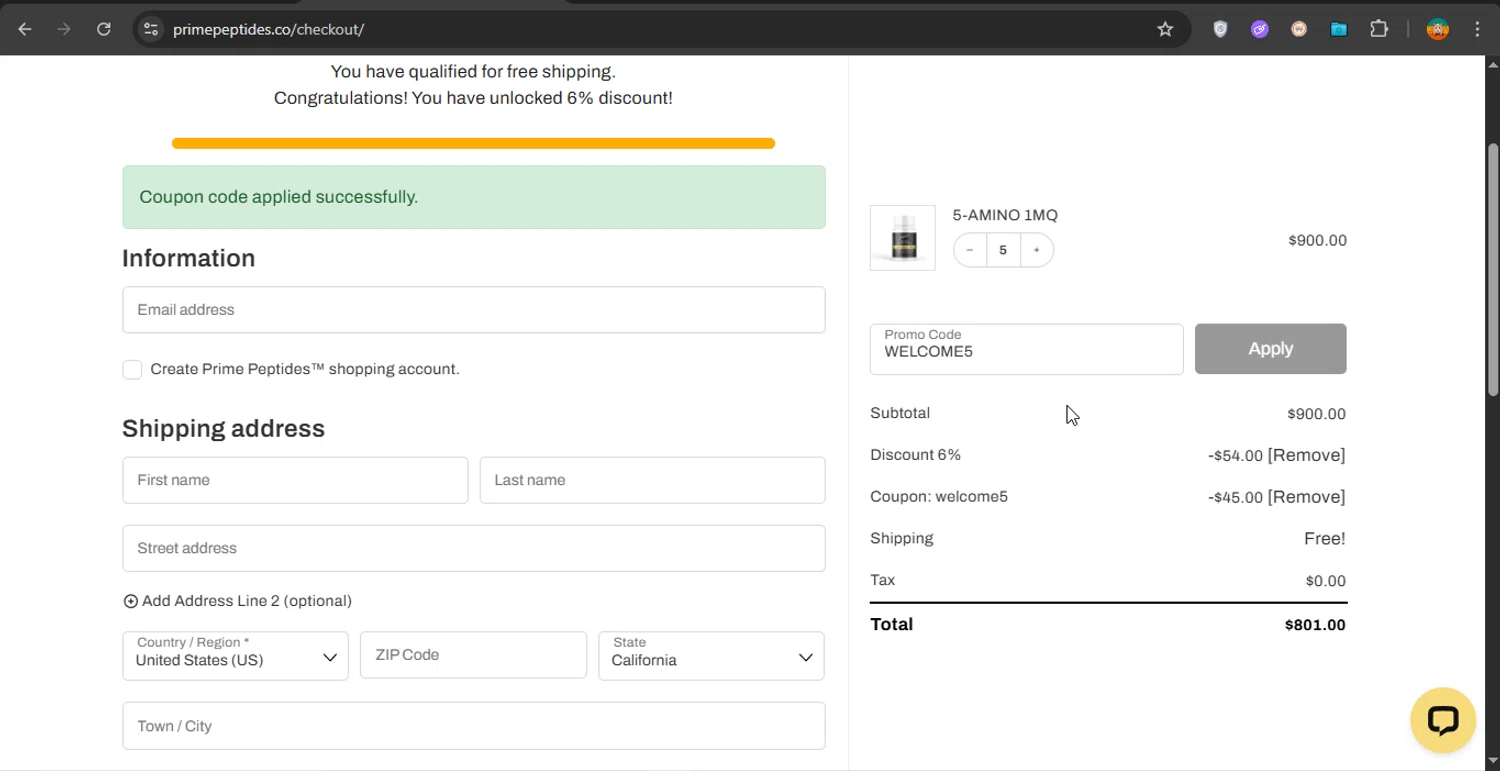Click "You have qualified for free shipping." text
1500x771 pixels.
point(473,72)
